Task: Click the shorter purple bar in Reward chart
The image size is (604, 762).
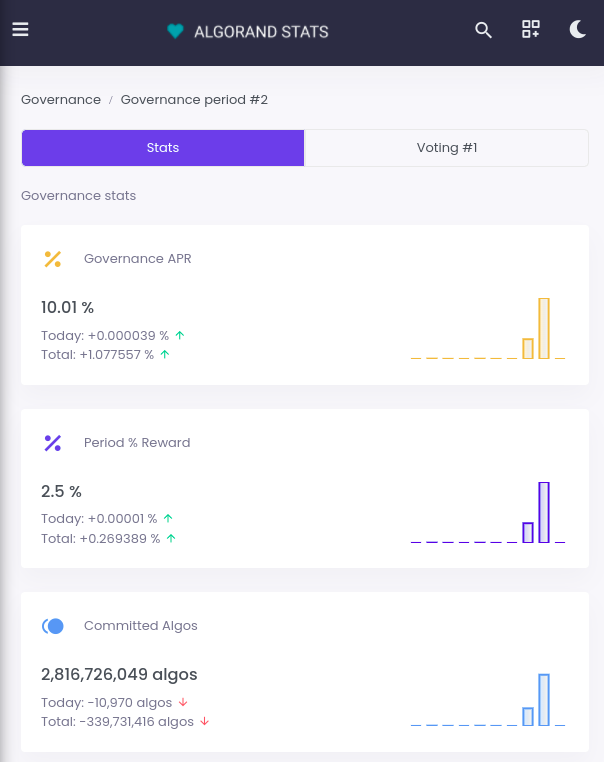Action: click(528, 533)
